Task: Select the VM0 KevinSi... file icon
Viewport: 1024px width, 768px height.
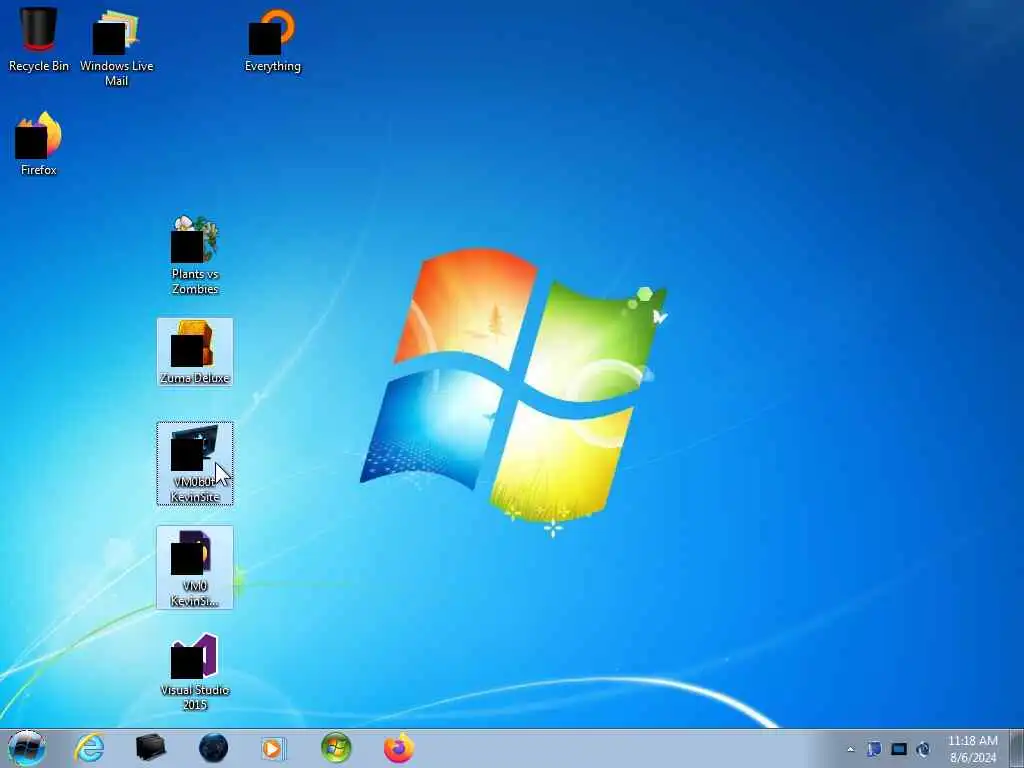Action: click(195, 568)
